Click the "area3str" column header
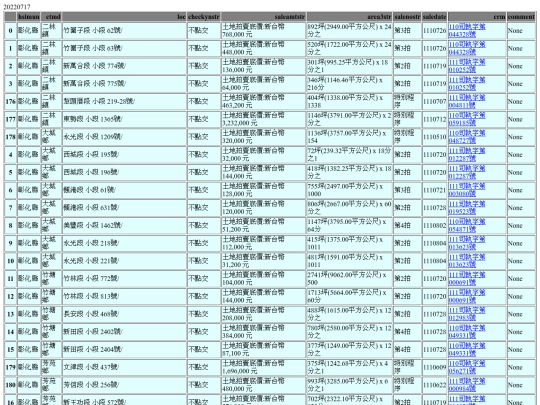Viewport: 540px width, 405px height. pyautogui.click(x=350, y=17)
